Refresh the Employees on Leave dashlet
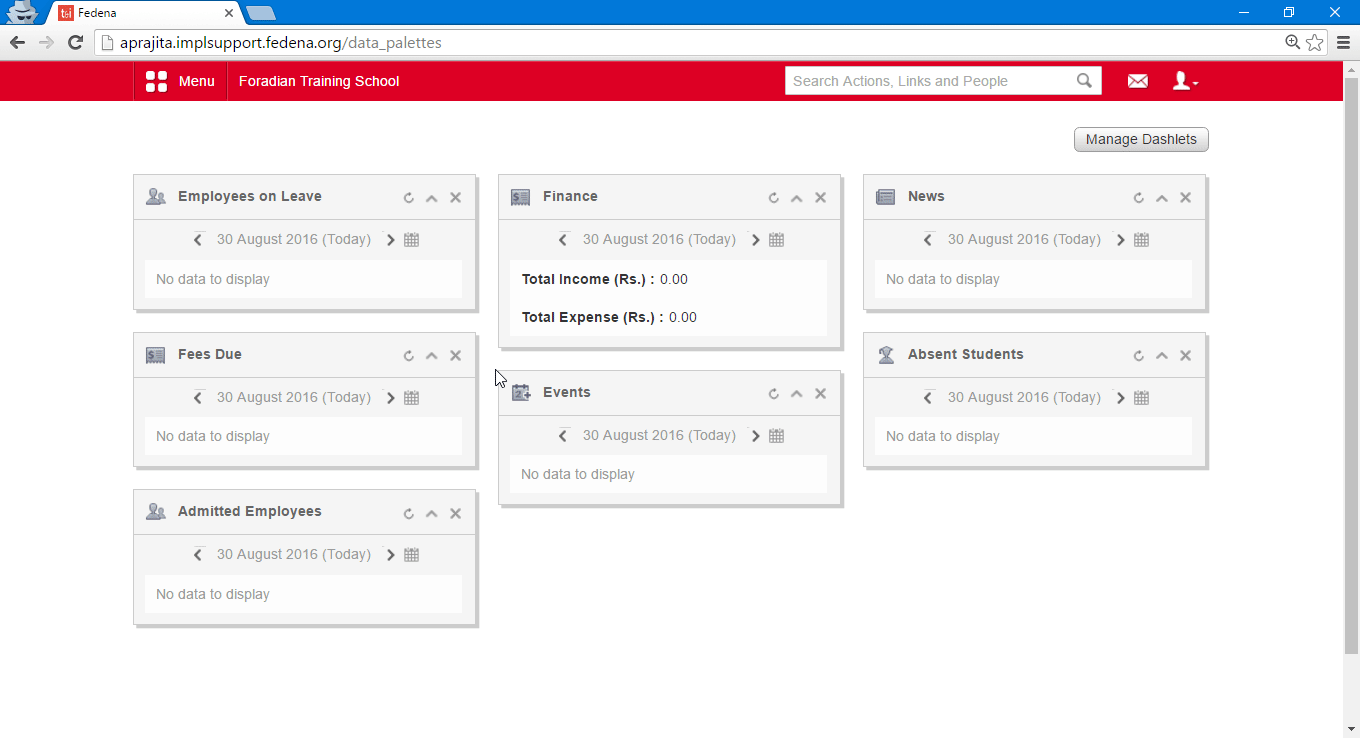This screenshot has height=738, width=1360. 409,198
